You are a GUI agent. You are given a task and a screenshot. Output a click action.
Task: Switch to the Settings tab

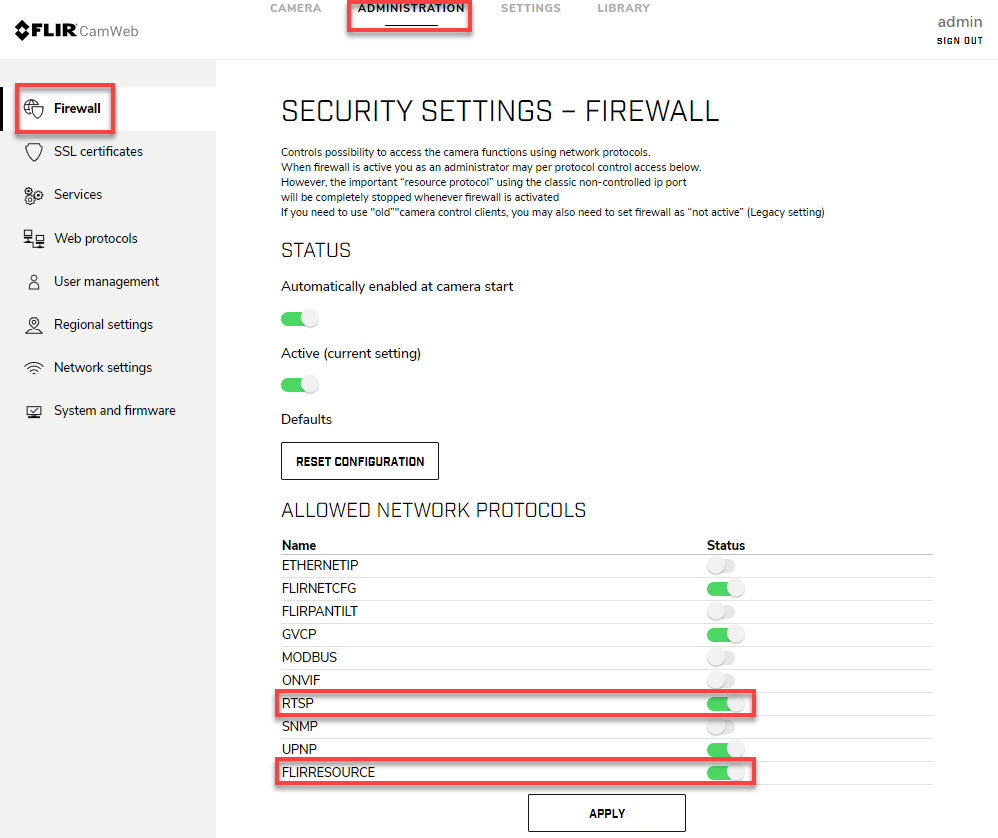[531, 9]
